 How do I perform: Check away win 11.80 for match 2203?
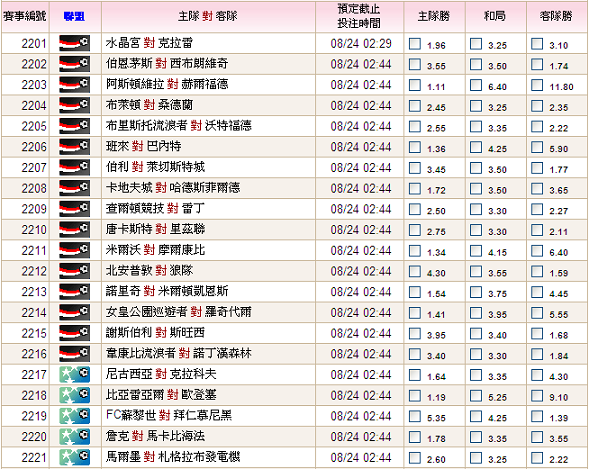(x=537, y=85)
